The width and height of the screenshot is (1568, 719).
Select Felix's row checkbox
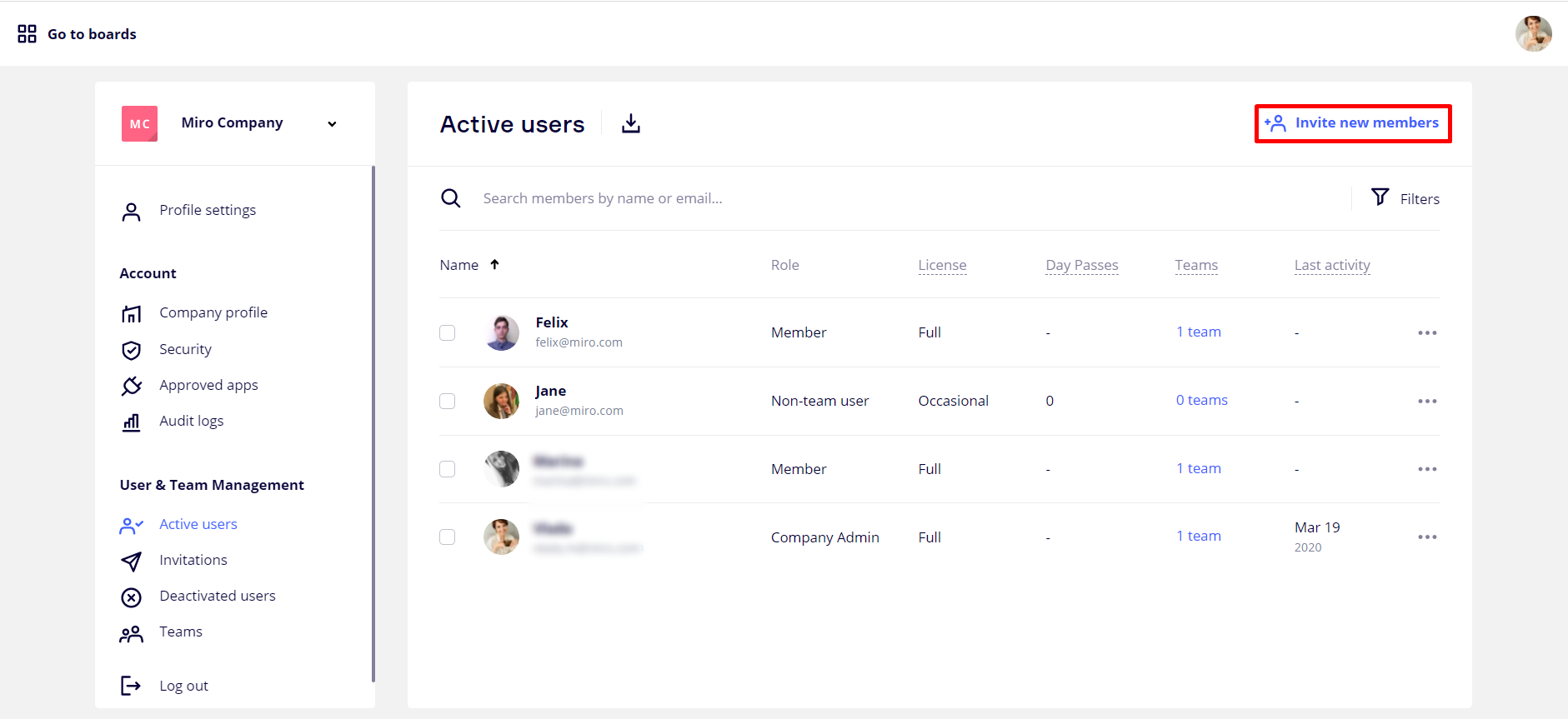448,333
